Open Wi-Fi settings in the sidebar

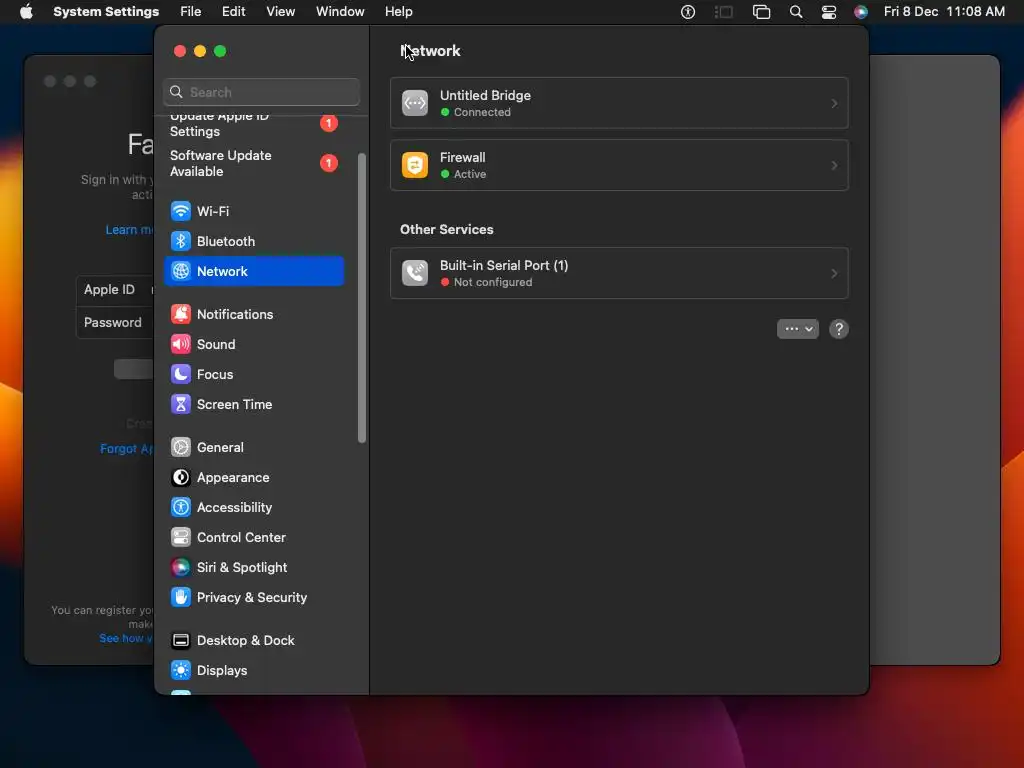pos(254,211)
